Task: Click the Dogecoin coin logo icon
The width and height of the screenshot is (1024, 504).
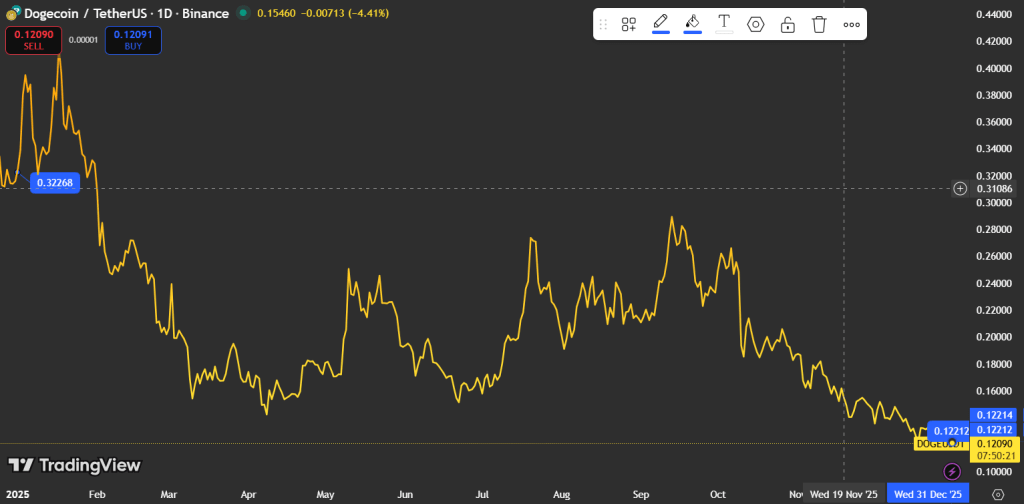Action: tap(13, 13)
